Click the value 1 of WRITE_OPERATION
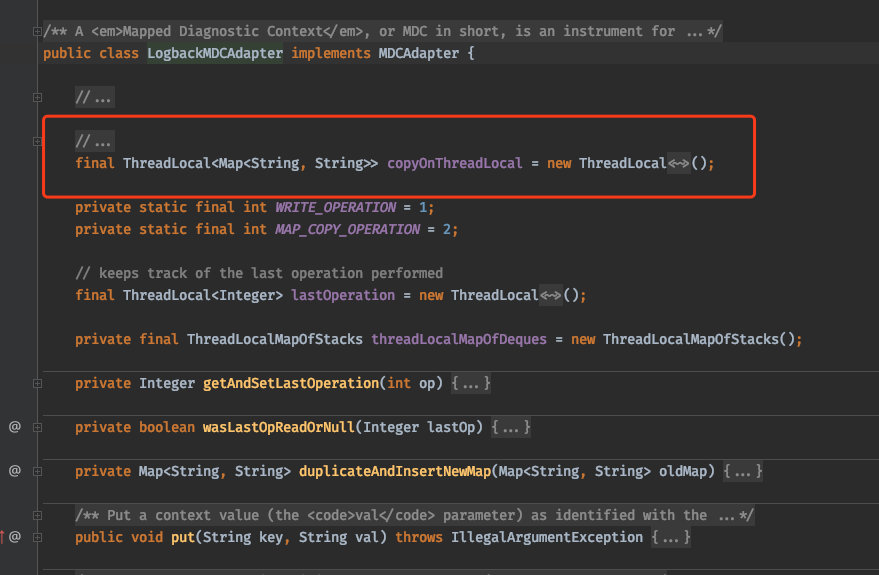The width and height of the screenshot is (879, 575). (423, 207)
